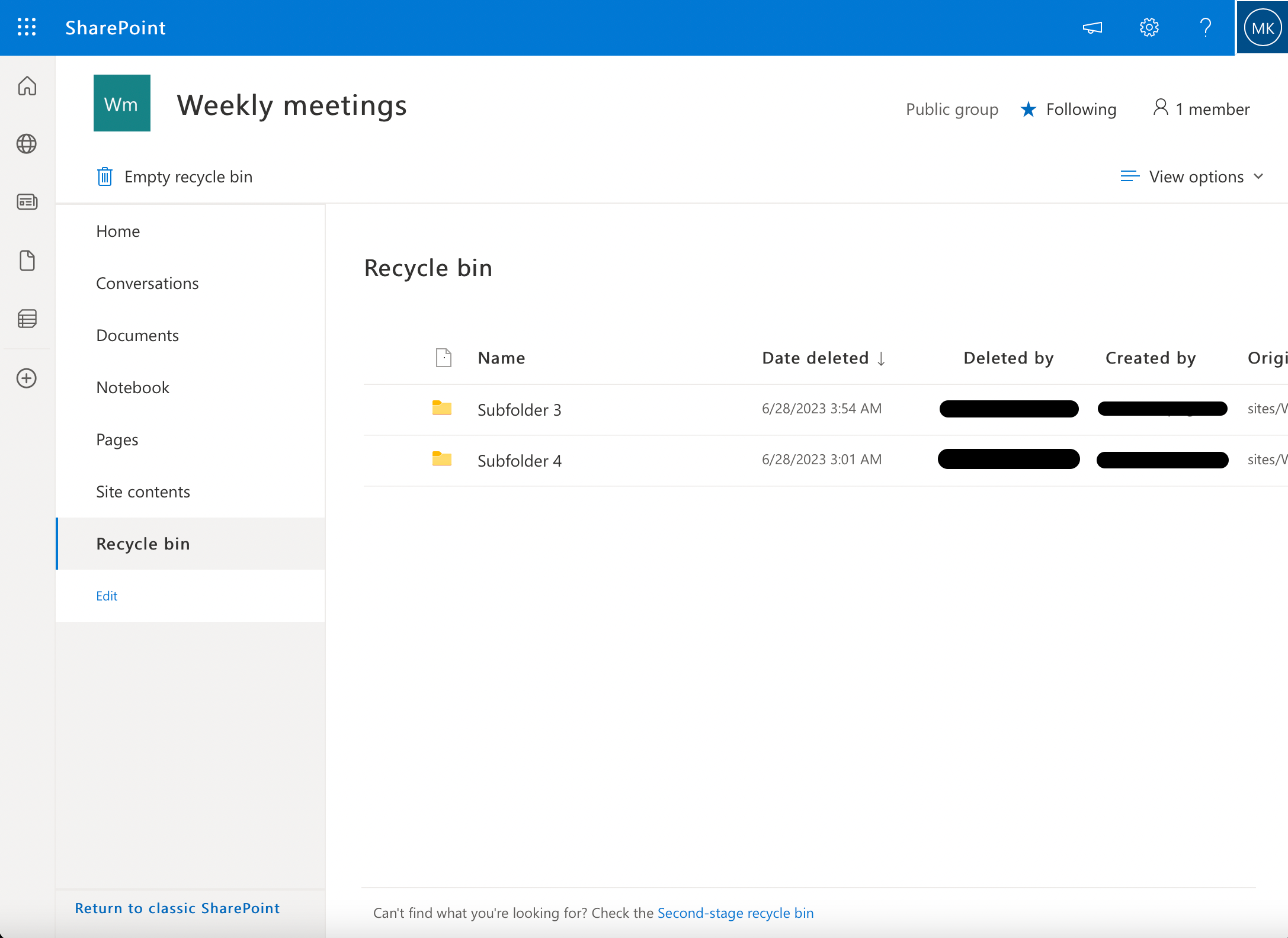This screenshot has width=1288, height=938.
Task: Click the SharePoint waffle menu icon
Action: tap(27, 27)
